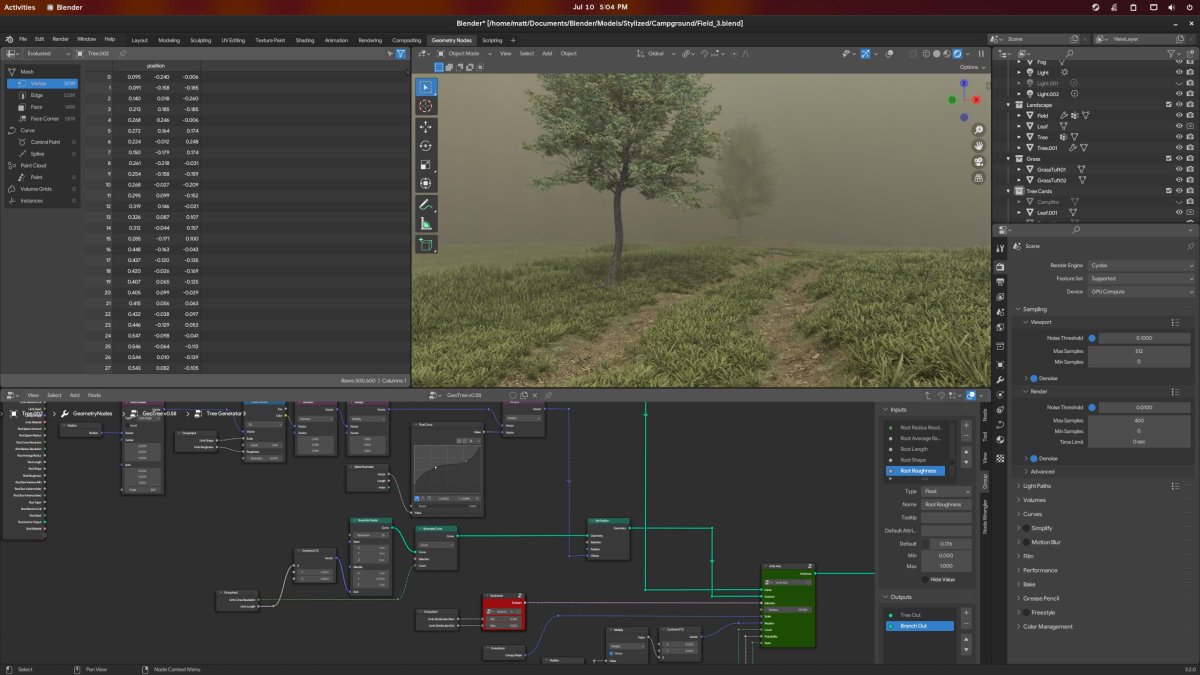Hide the Field object in viewport
The width and height of the screenshot is (1200, 675).
point(1179,115)
